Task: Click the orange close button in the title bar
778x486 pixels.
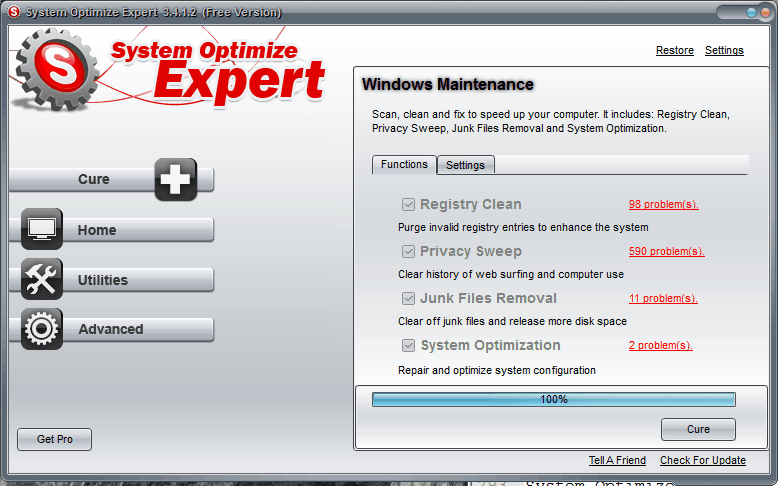Action: [765, 13]
